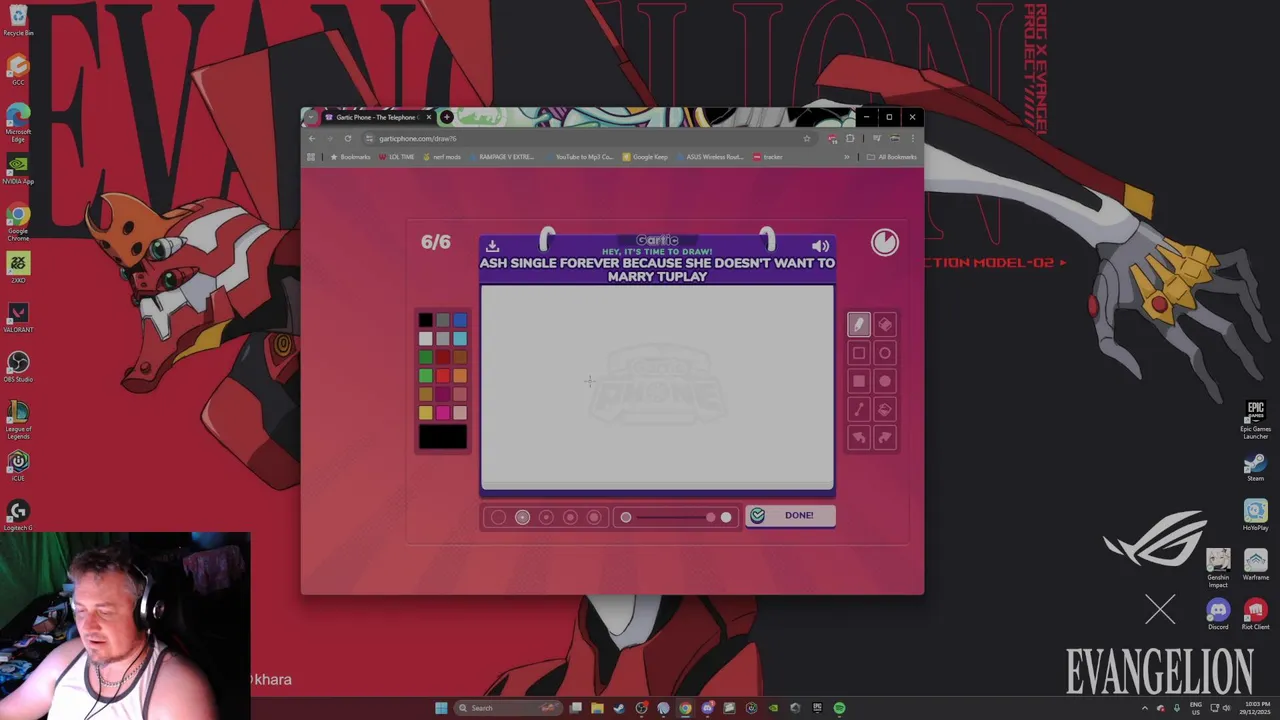
Task: Pick the orange color swatch
Action: 460,376
